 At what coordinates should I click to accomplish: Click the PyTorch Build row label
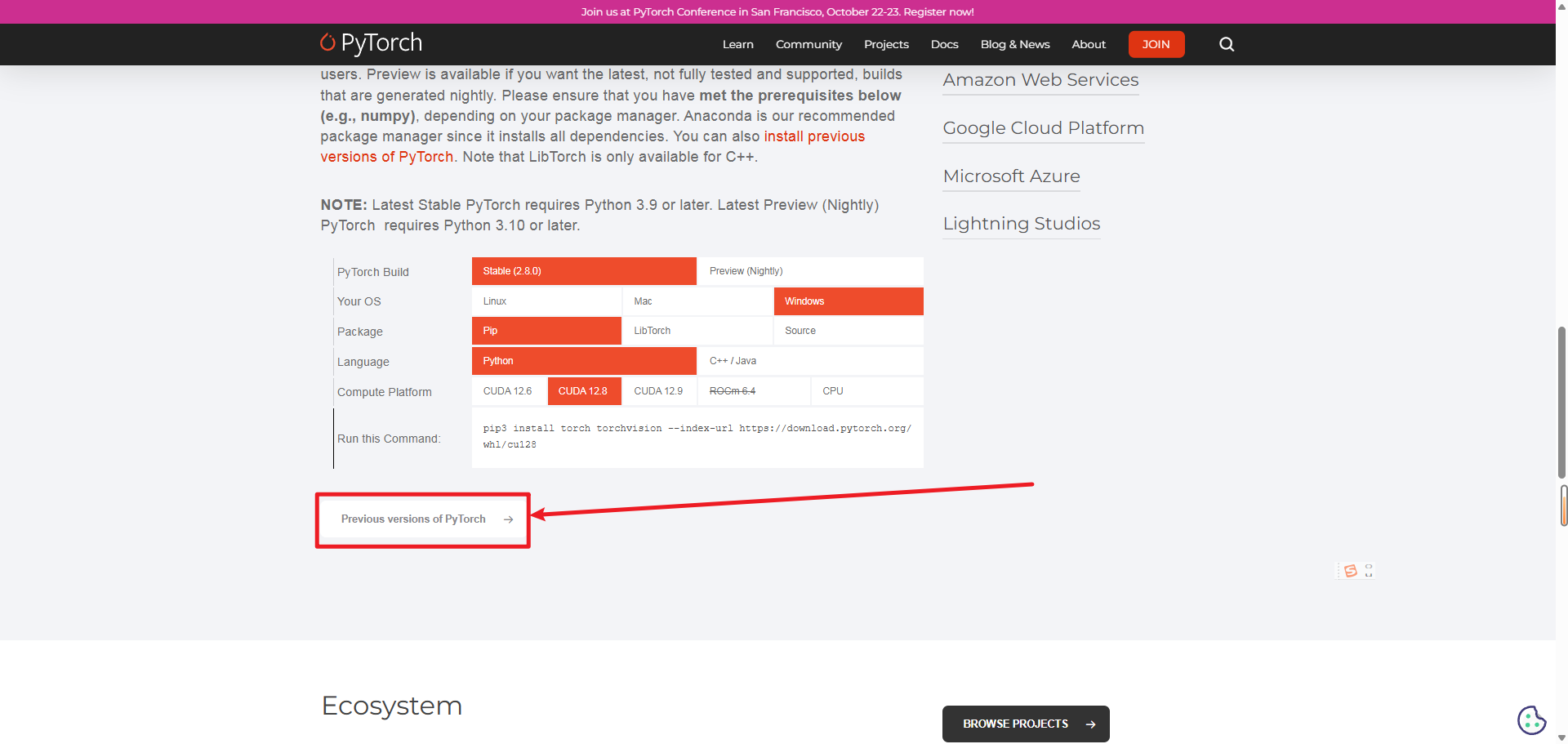coord(373,272)
